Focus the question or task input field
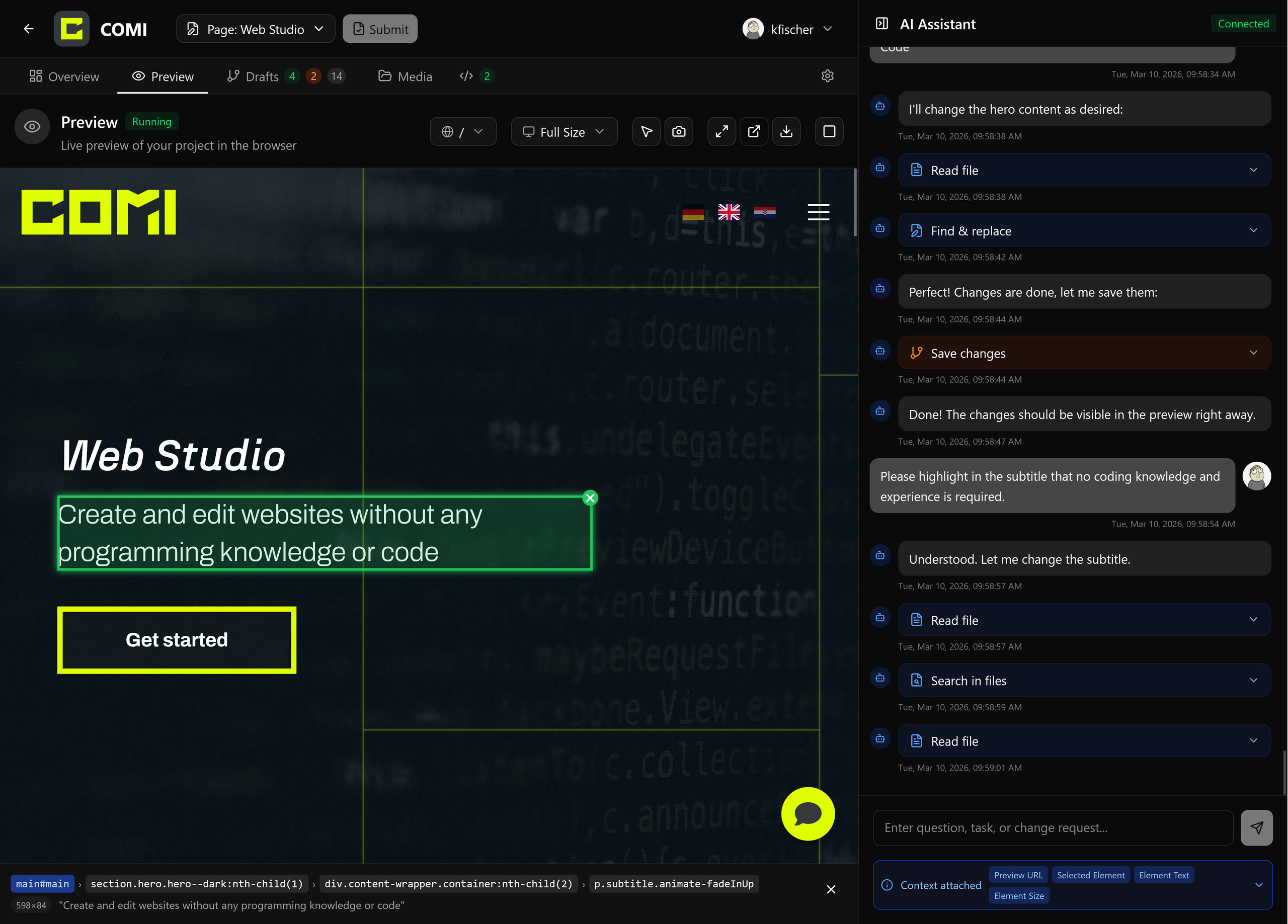Screen dimensions: 1288x924 pyautogui.click(x=1053, y=828)
